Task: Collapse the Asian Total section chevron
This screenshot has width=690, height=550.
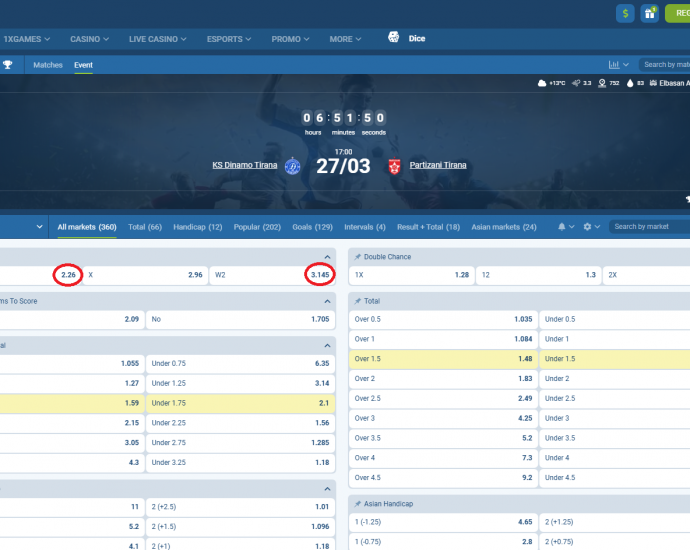Action: pyautogui.click(x=327, y=345)
